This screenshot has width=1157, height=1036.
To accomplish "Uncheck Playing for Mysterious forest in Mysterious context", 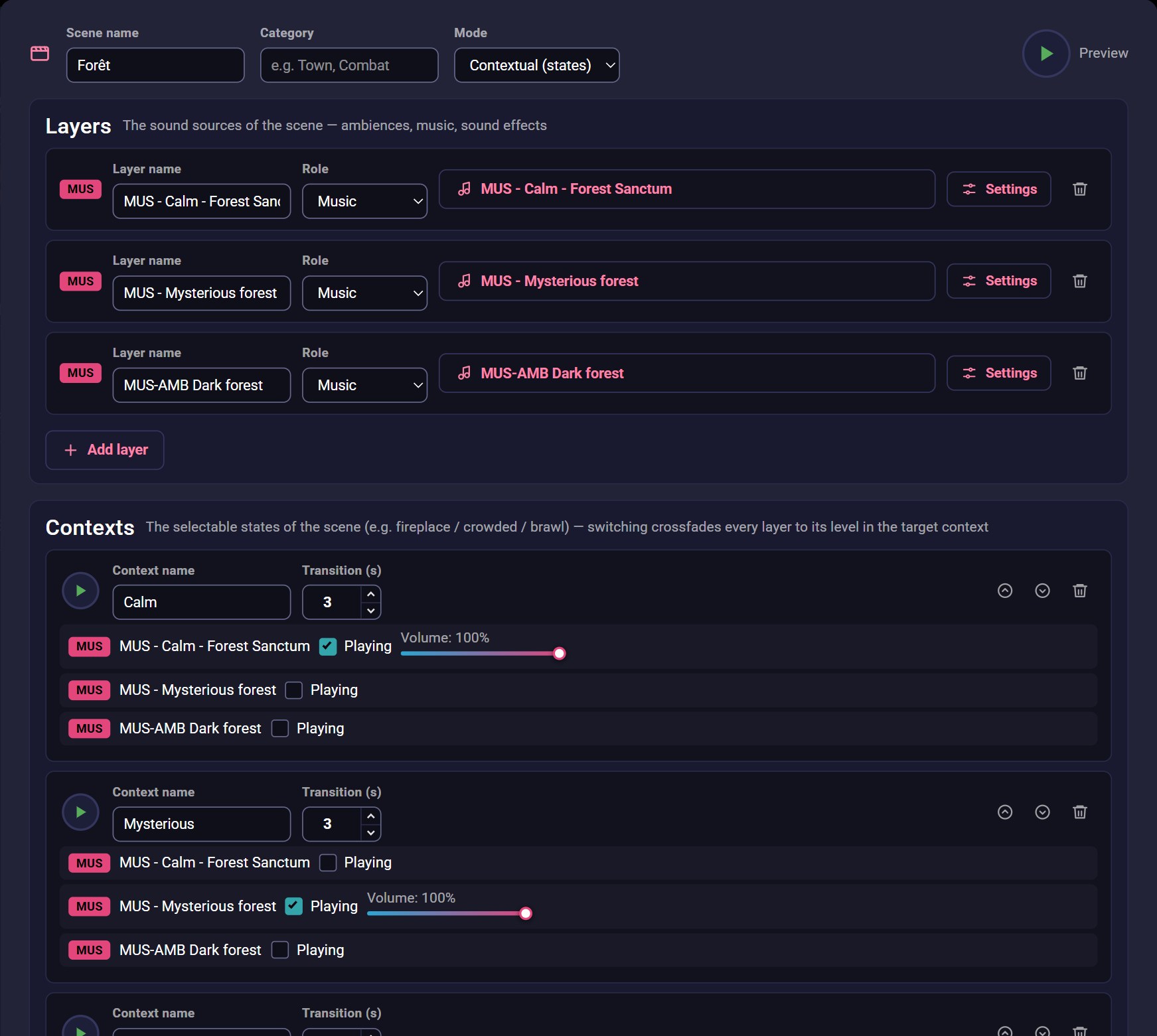I will click(293, 907).
